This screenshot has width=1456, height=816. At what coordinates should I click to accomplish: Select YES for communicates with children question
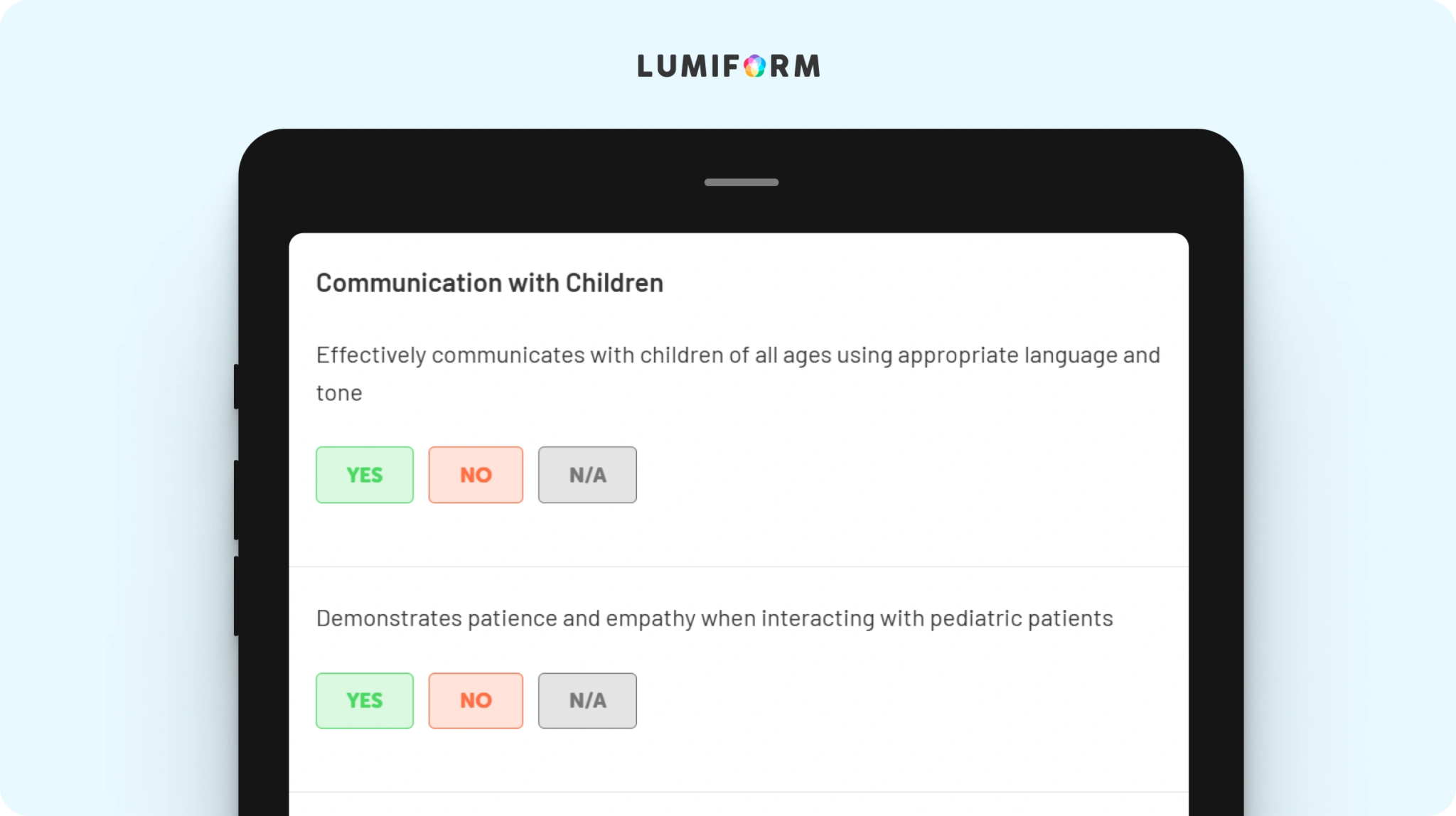click(365, 475)
